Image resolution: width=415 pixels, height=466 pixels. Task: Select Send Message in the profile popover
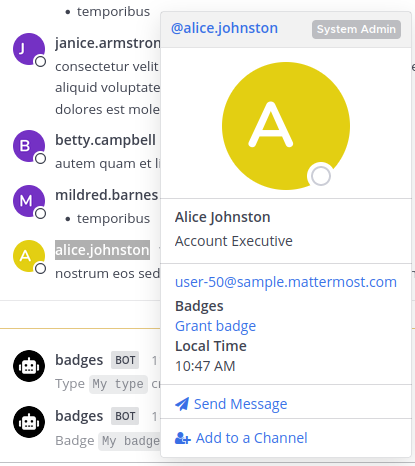(240, 404)
